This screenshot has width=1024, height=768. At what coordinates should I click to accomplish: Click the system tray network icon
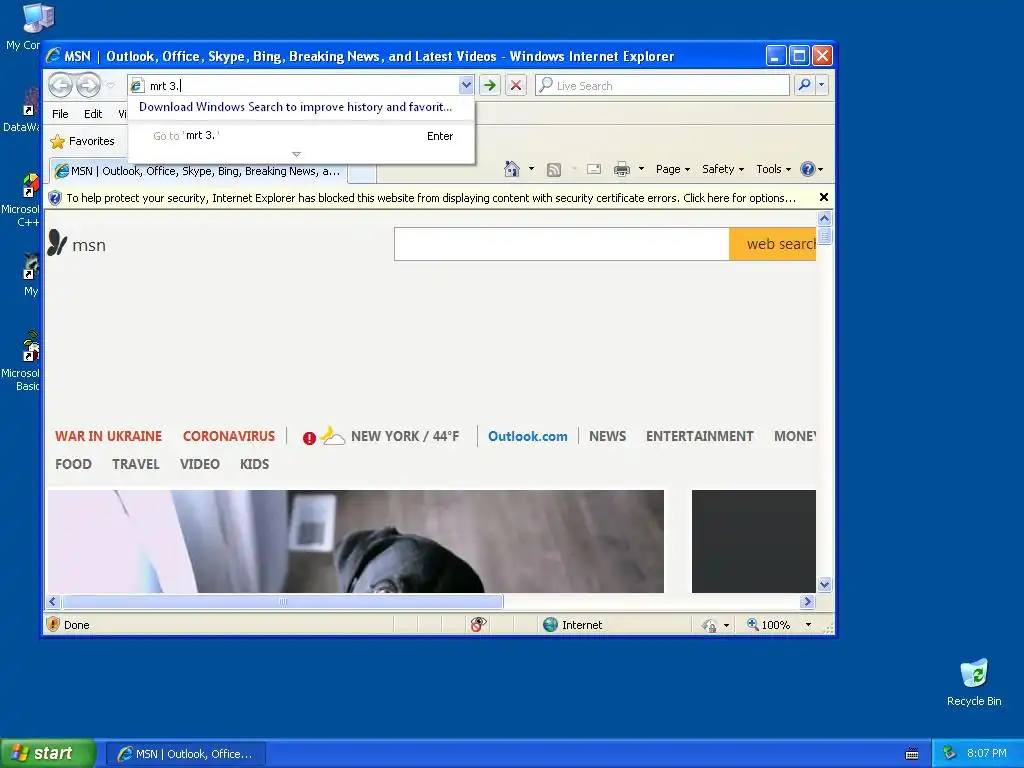(x=950, y=754)
